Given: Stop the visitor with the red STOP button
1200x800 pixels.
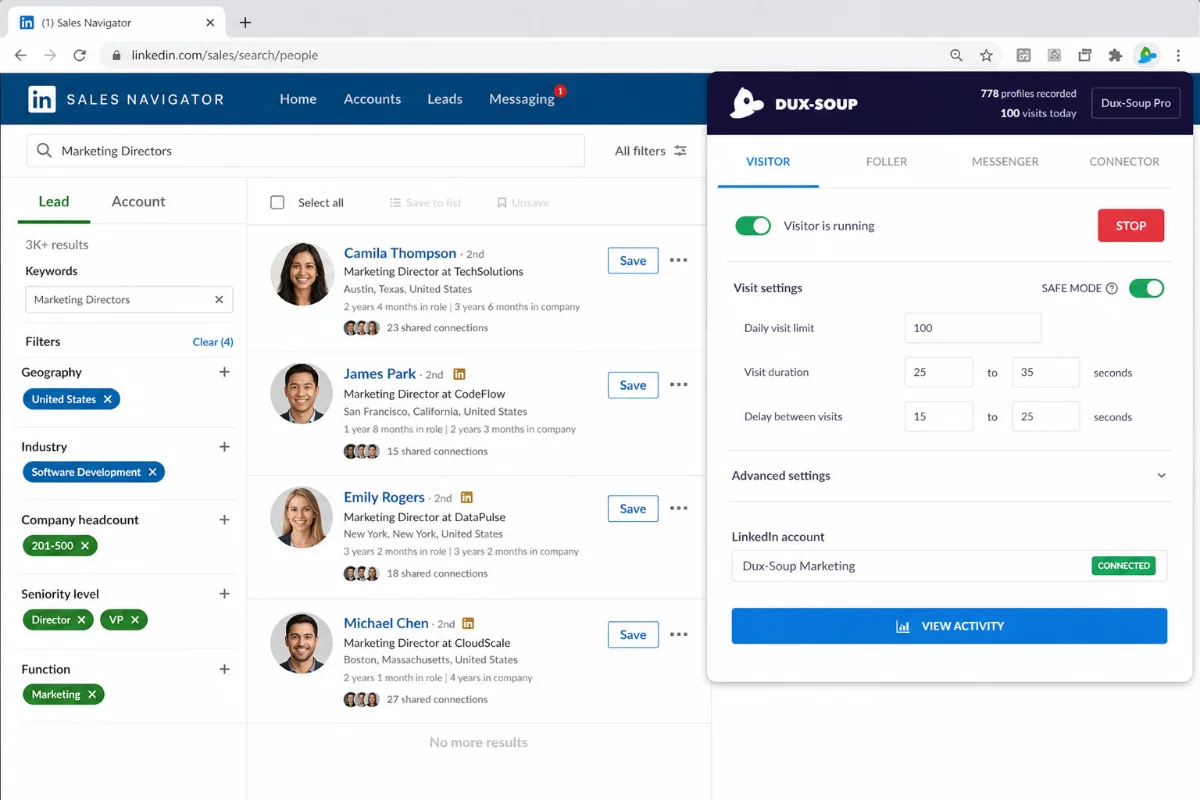Looking at the screenshot, I should tap(1131, 226).
